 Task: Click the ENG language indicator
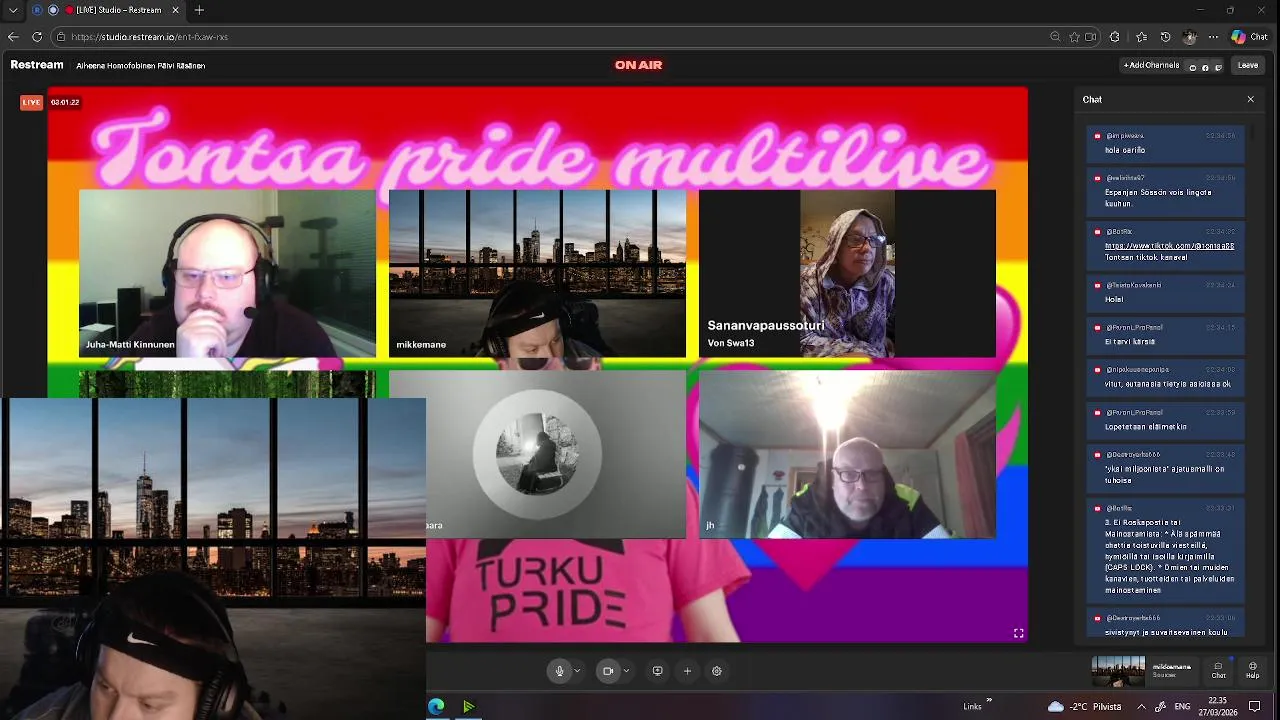point(1182,707)
